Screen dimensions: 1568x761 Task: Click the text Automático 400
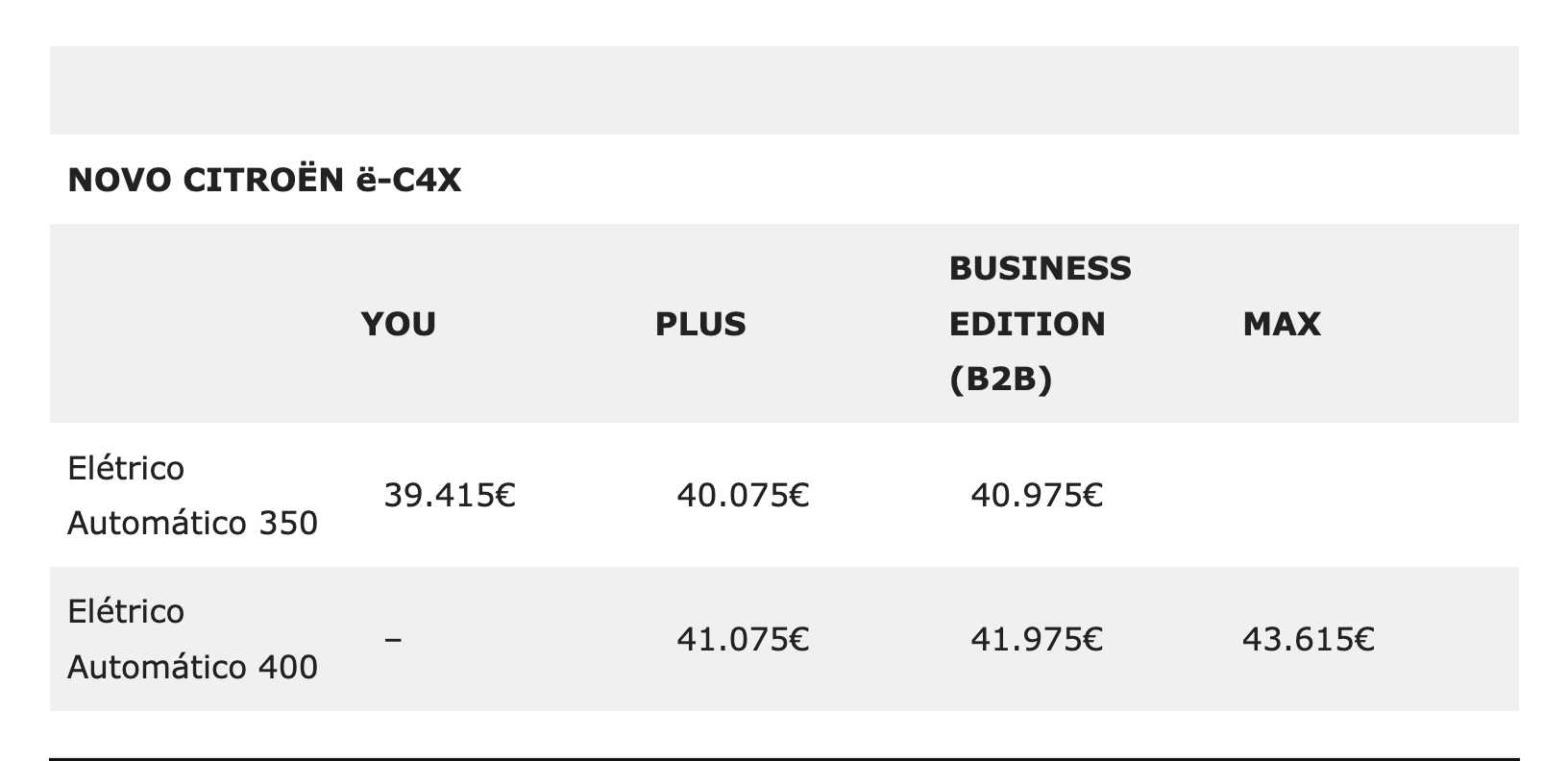(192, 666)
